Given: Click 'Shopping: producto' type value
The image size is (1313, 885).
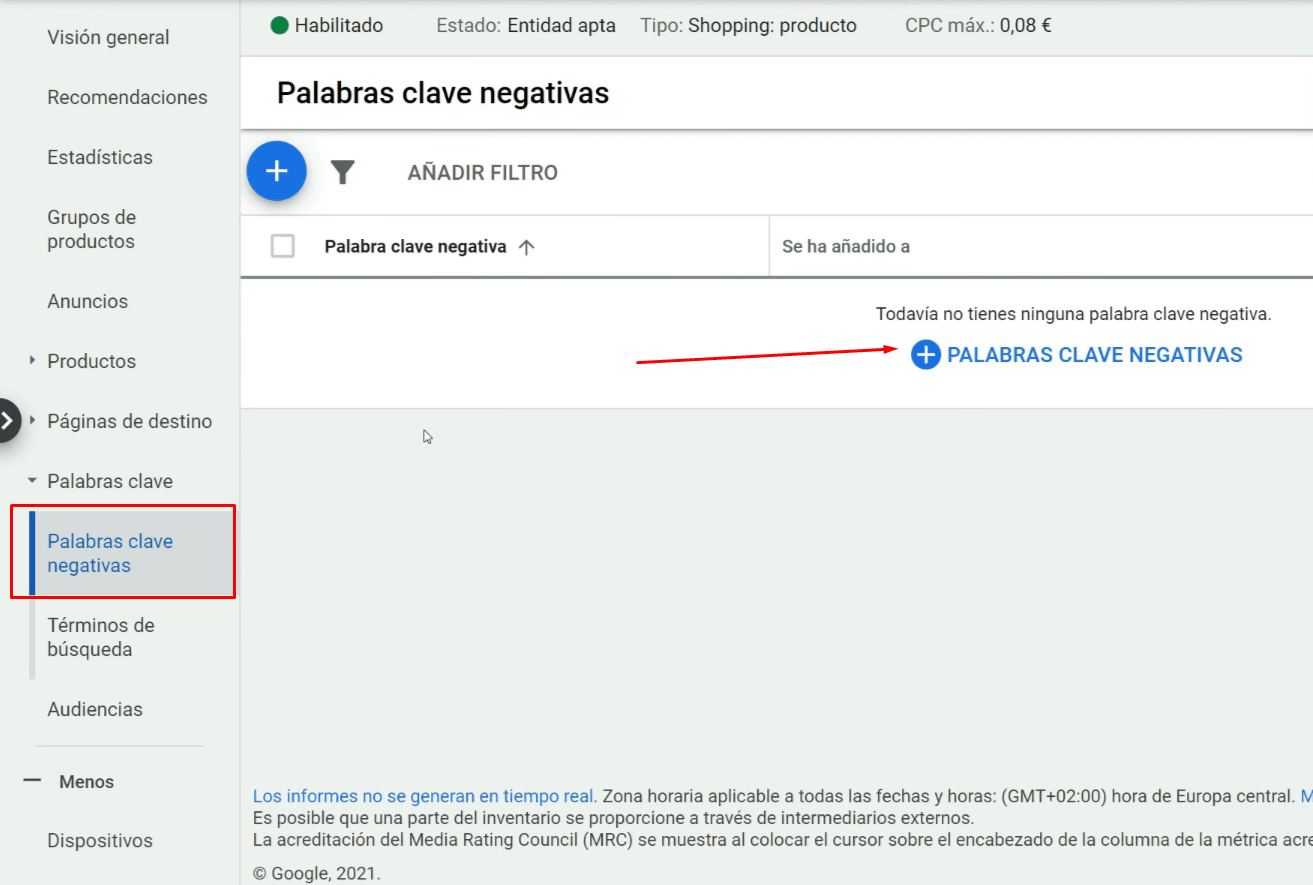Looking at the screenshot, I should click(772, 26).
